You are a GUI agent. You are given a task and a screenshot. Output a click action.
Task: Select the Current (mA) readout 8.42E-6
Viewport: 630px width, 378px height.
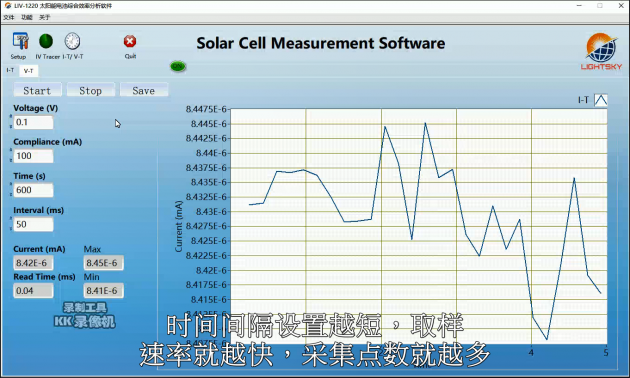(x=33, y=263)
